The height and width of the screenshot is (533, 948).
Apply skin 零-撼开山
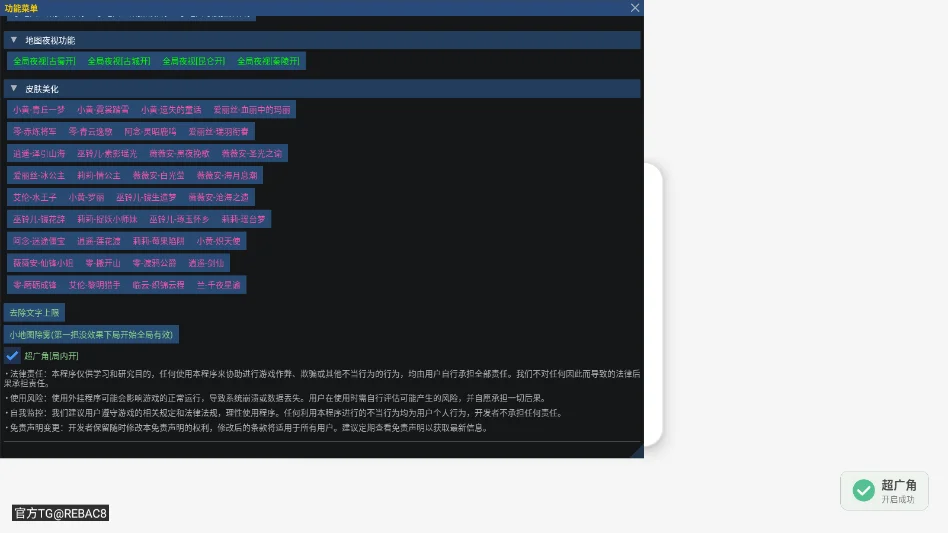click(103, 263)
